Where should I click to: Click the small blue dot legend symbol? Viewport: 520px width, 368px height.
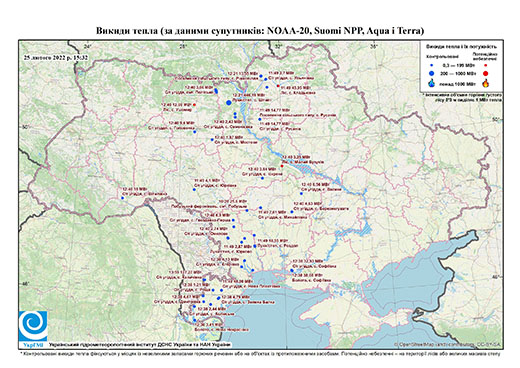tap(432, 65)
